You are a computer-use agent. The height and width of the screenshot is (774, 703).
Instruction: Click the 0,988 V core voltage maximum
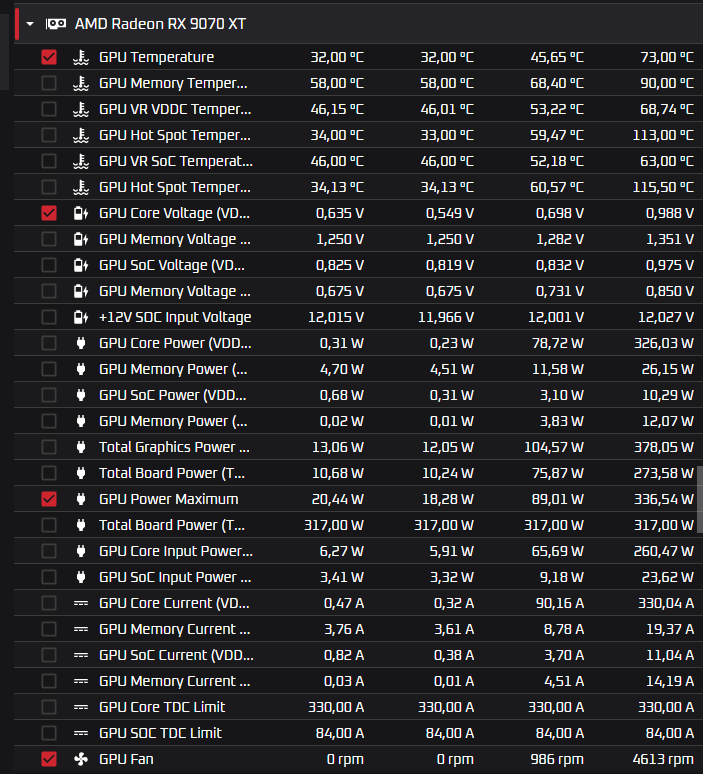point(670,213)
